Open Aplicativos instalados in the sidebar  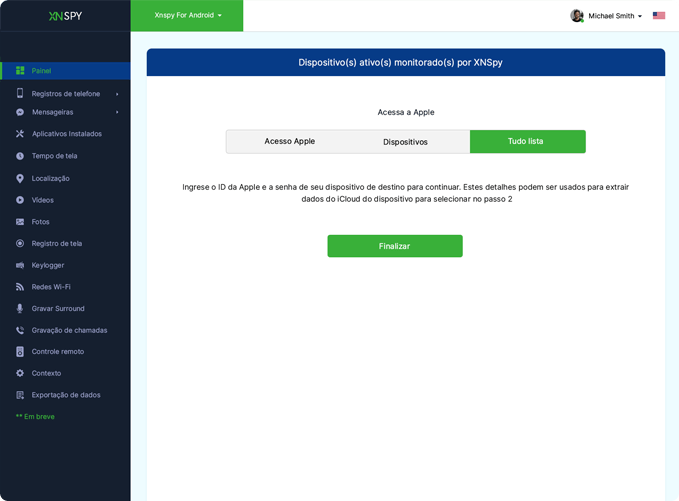point(66,134)
